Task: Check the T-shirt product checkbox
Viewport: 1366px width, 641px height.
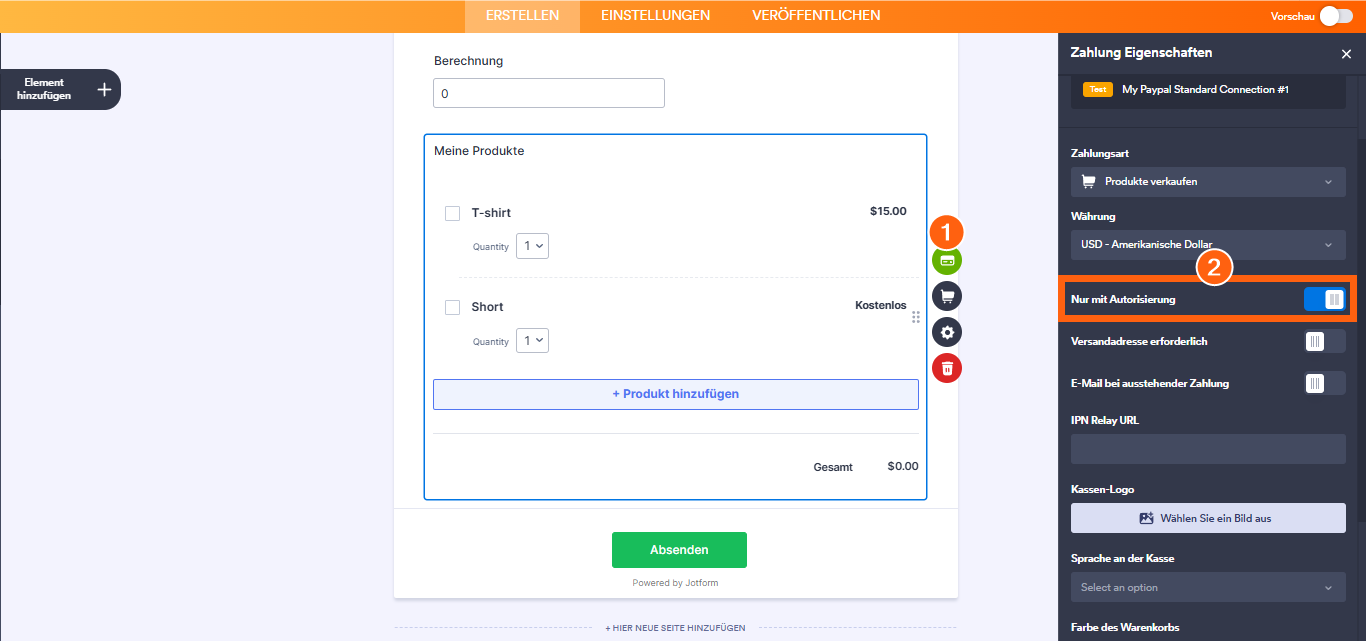Action: pos(452,213)
